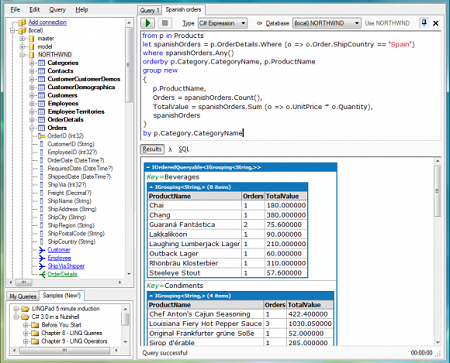450x363 pixels.
Task: Click the CustomerCustomerDemos table icon
Action: [x=41, y=79]
